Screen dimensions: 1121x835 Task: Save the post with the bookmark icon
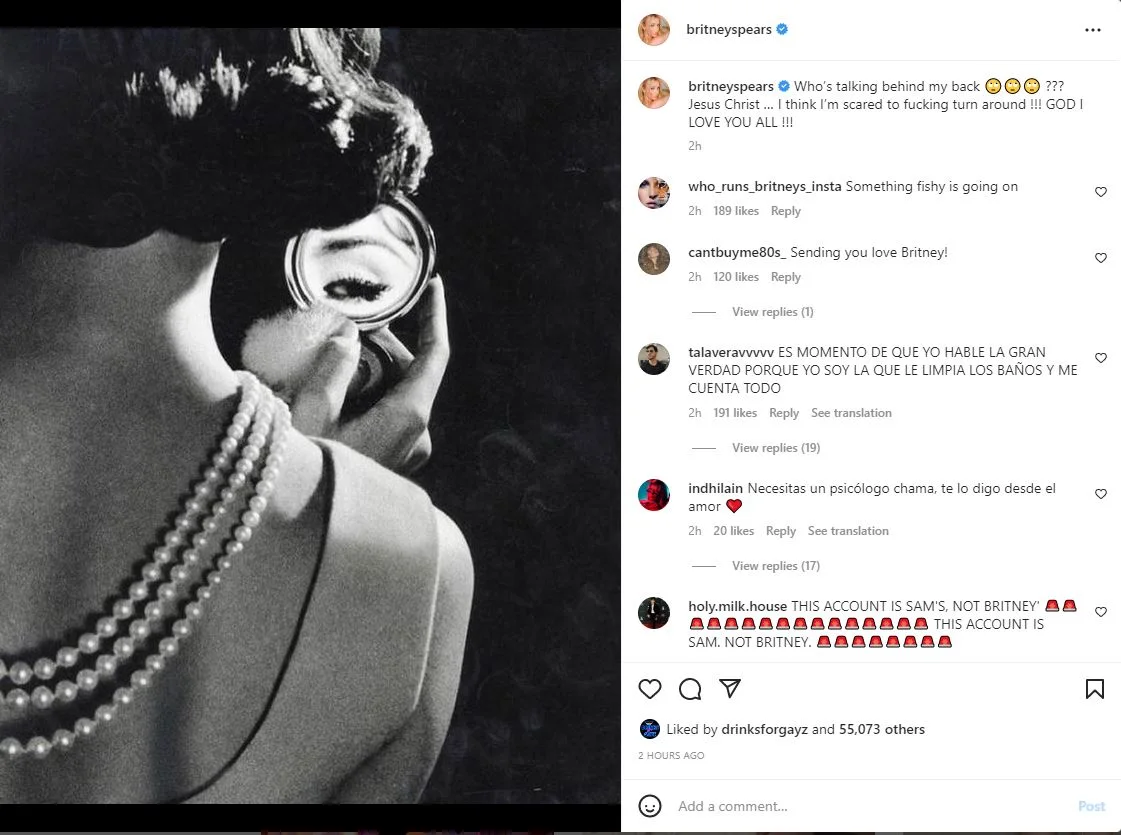coord(1094,689)
